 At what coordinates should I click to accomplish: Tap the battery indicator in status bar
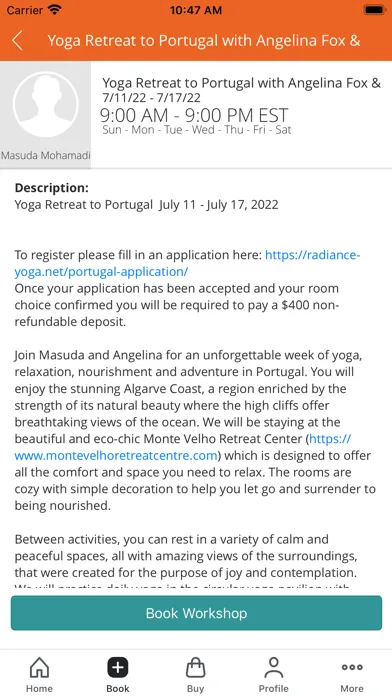pyautogui.click(x=374, y=10)
